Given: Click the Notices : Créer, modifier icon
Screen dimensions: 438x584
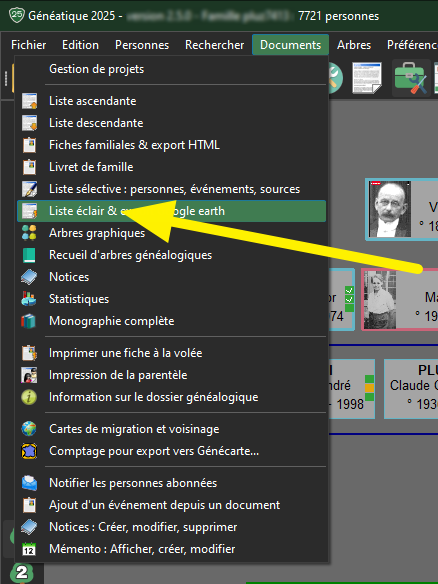Looking at the screenshot, I should point(29,527).
